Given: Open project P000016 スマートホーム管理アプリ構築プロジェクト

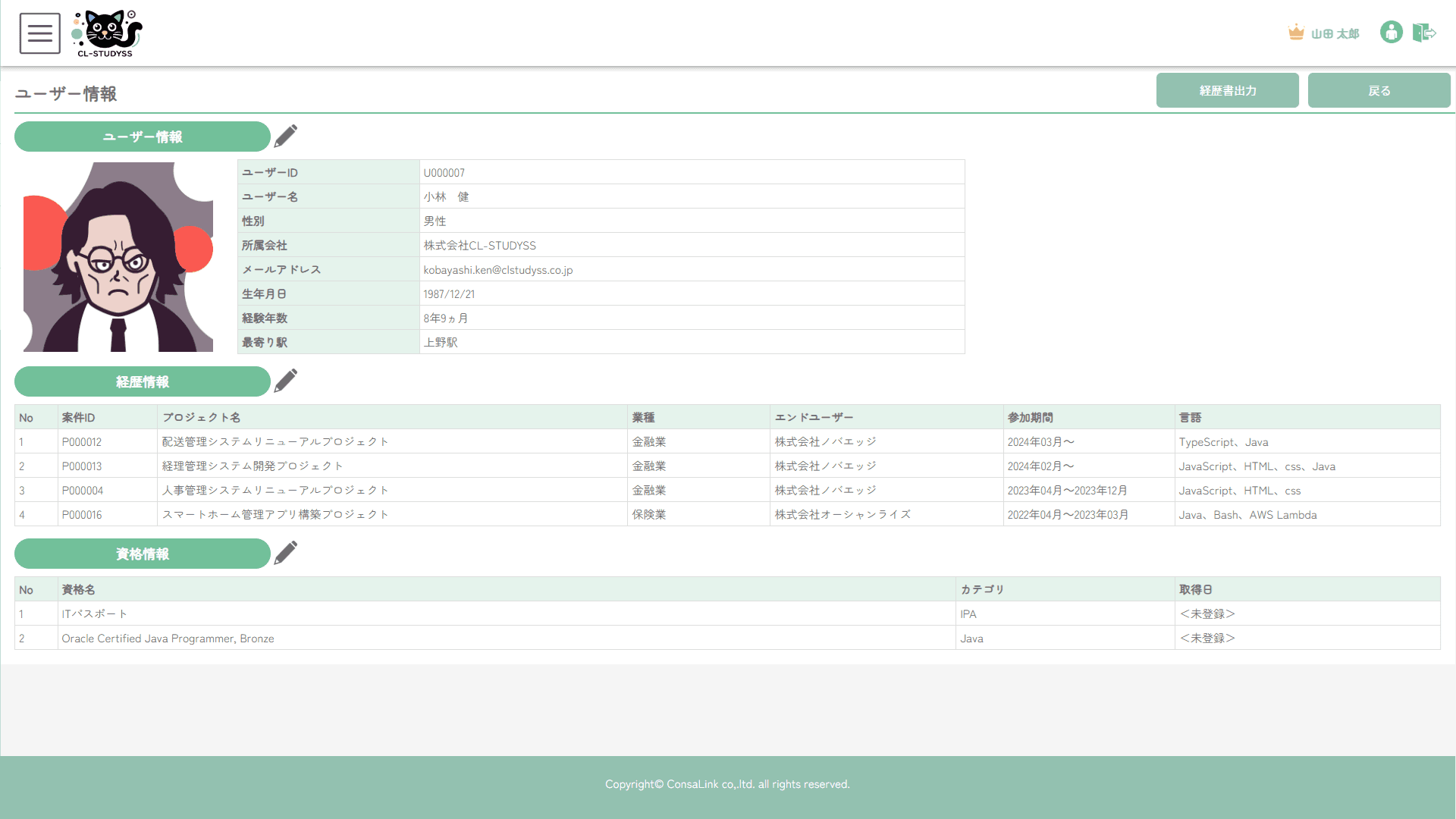Looking at the screenshot, I should click(x=276, y=514).
